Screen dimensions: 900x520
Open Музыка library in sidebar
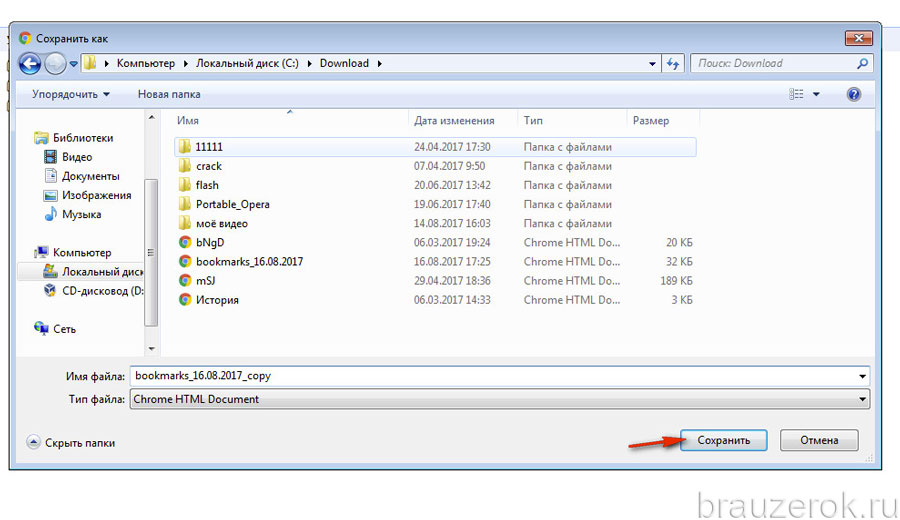pyautogui.click(x=82, y=214)
